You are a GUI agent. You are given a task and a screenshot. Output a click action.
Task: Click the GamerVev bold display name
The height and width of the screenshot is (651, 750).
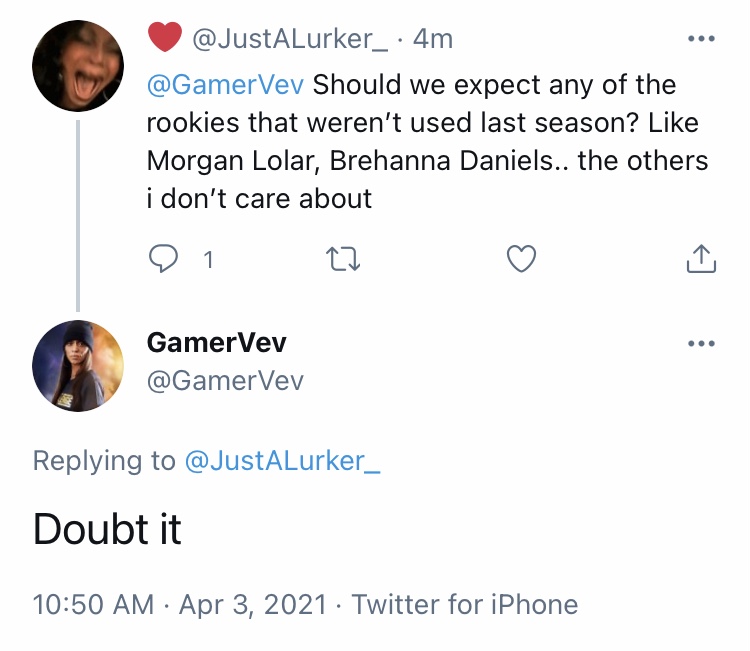point(216,342)
